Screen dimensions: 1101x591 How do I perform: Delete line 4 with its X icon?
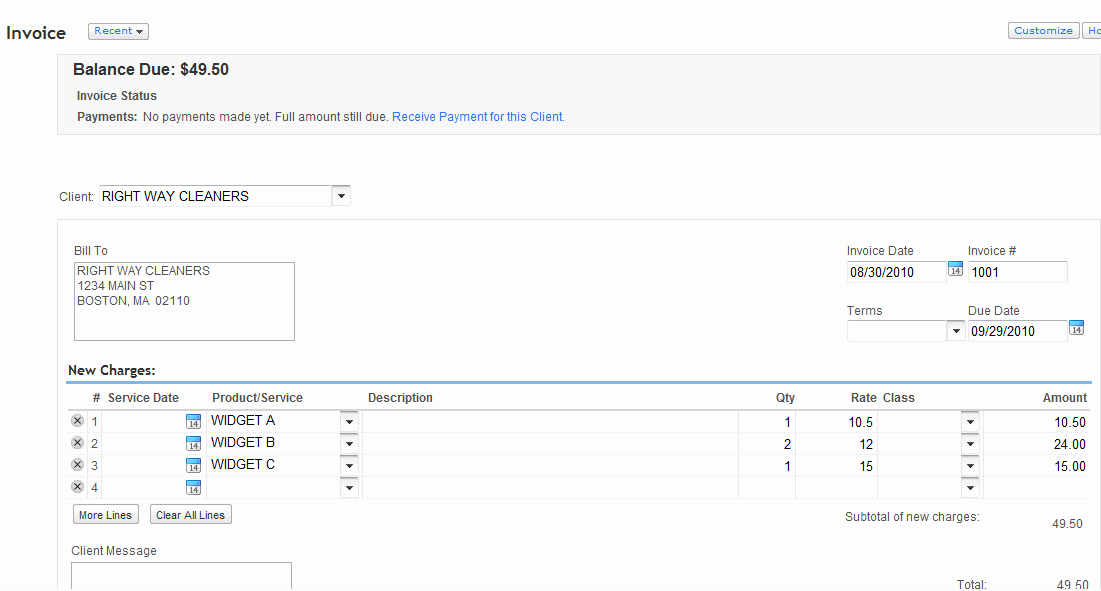pyautogui.click(x=77, y=486)
